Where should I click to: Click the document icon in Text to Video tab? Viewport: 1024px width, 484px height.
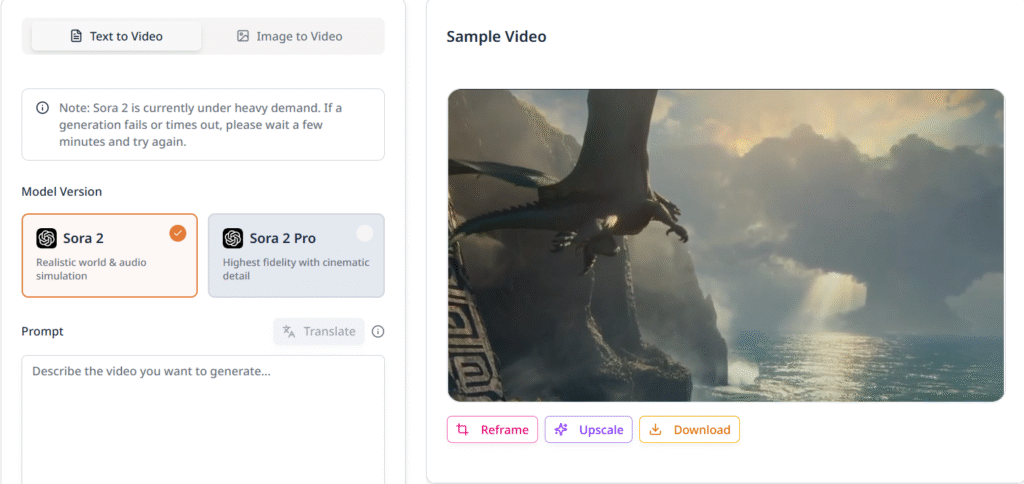[x=76, y=36]
